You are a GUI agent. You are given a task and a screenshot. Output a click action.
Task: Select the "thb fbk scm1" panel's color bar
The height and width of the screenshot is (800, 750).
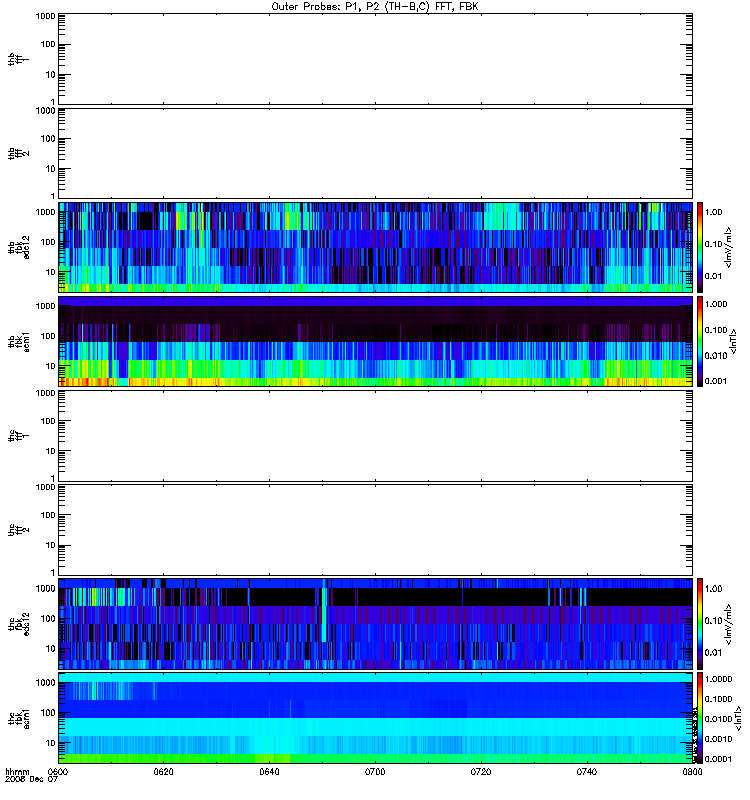tap(700, 341)
